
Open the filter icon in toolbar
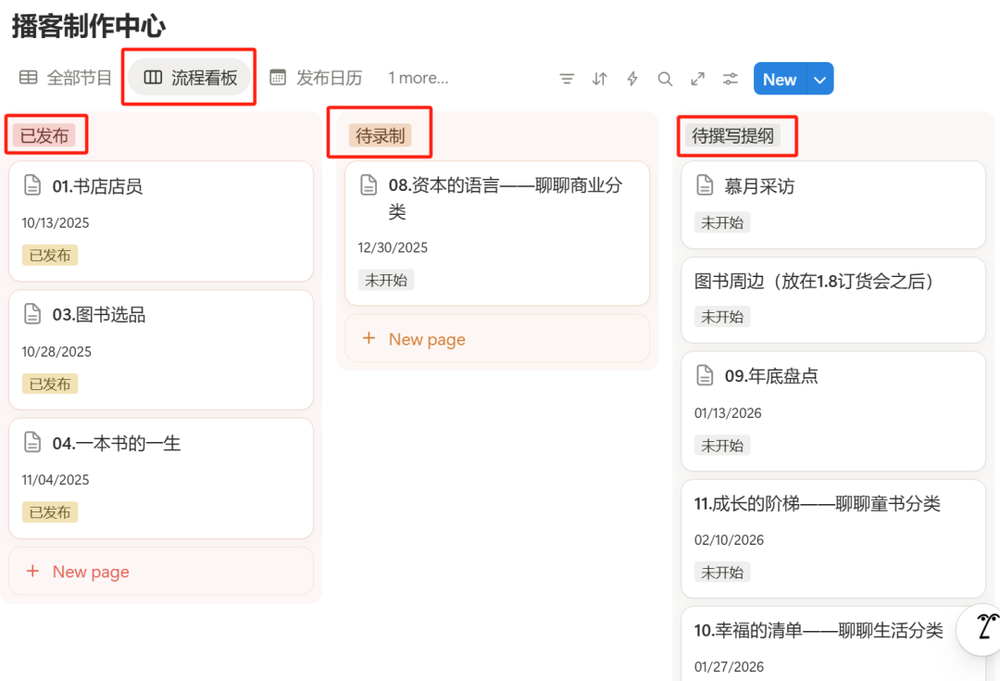click(x=567, y=79)
